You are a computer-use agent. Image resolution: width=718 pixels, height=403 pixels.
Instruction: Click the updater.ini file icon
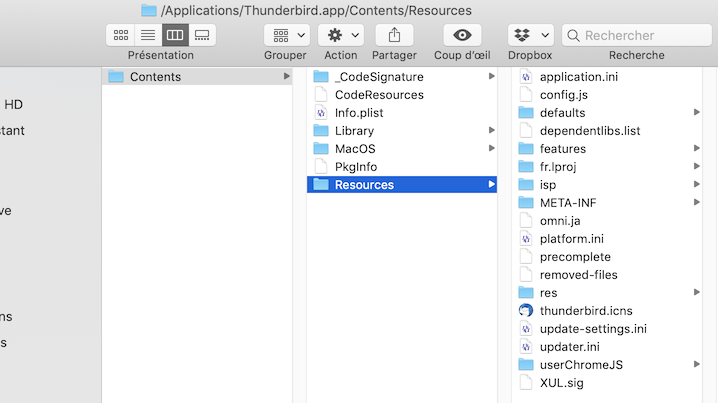click(526, 347)
